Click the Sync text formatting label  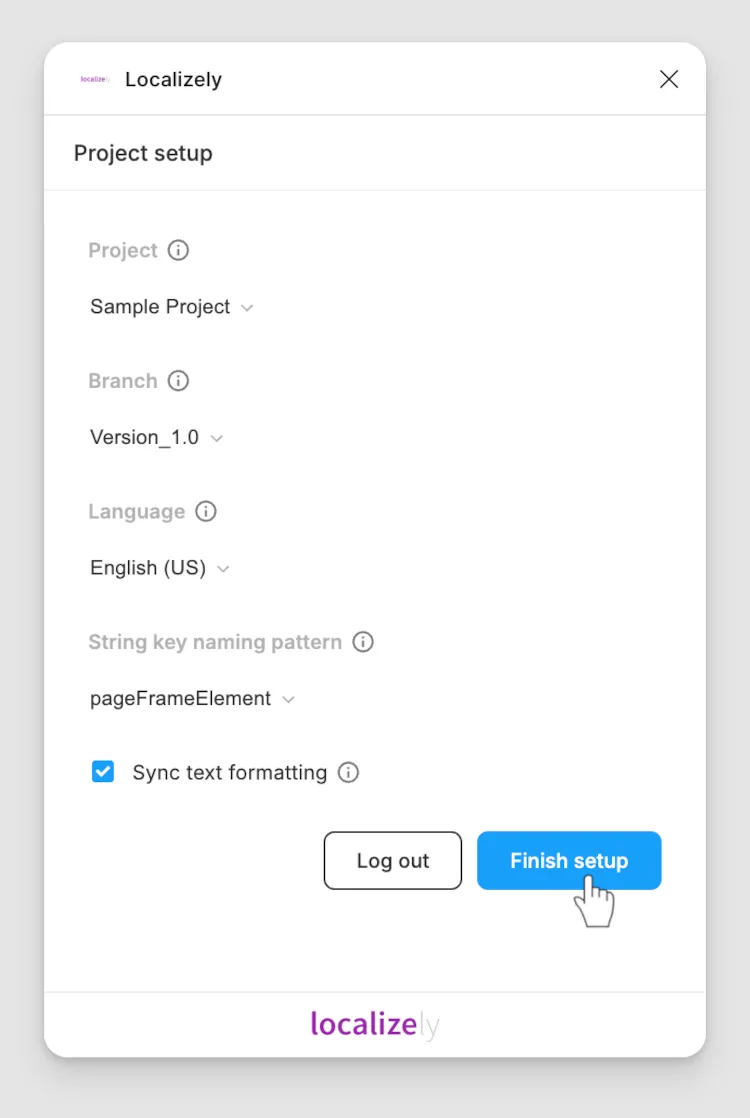pyautogui.click(x=230, y=773)
